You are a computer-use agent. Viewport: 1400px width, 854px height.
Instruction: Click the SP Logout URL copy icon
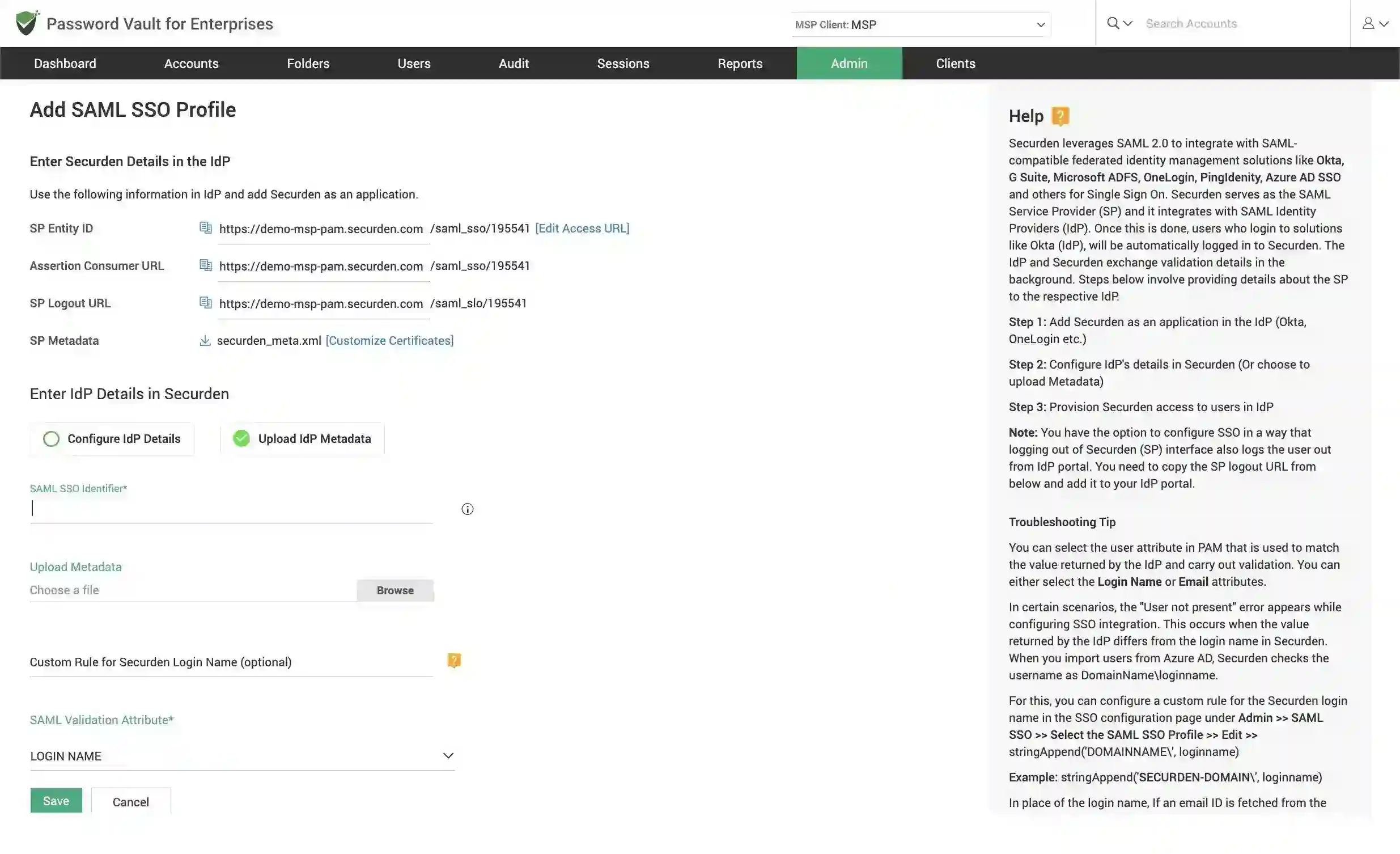point(203,303)
